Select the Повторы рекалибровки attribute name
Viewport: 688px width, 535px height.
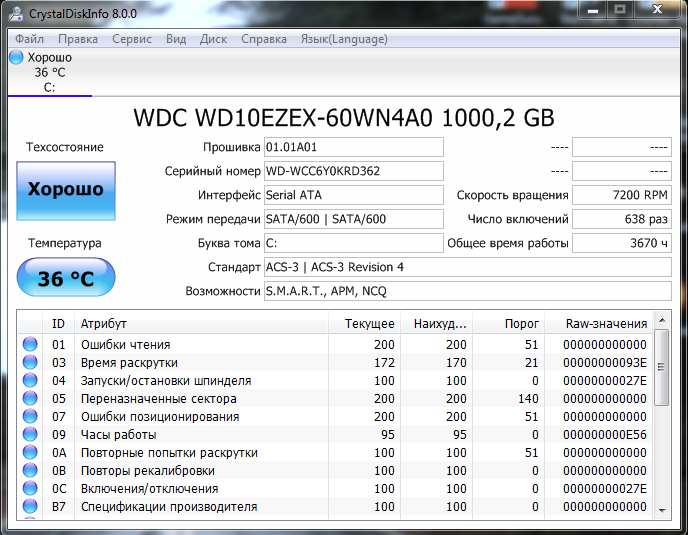[x=148, y=470]
